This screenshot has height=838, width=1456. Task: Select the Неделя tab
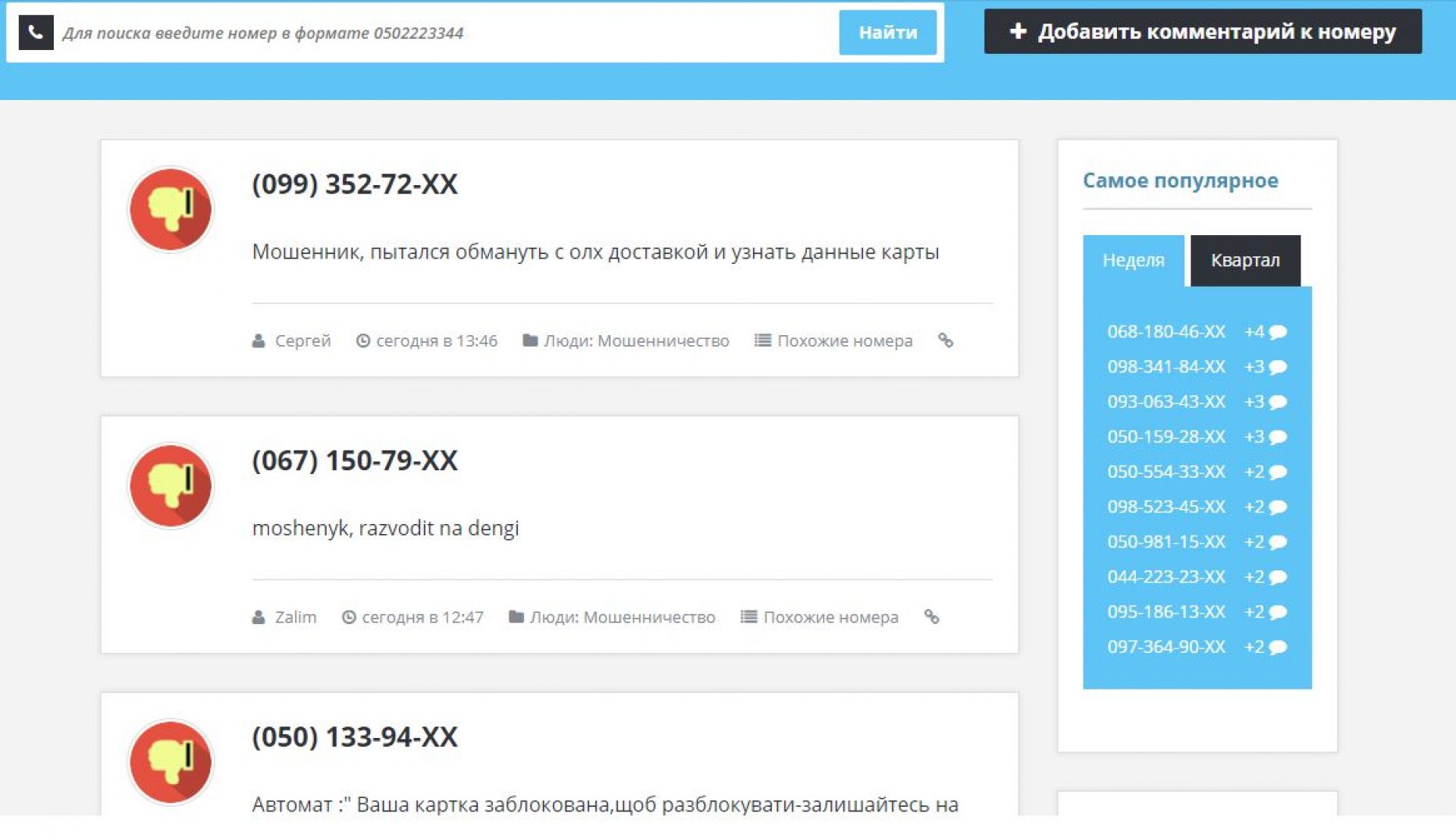tap(1133, 260)
